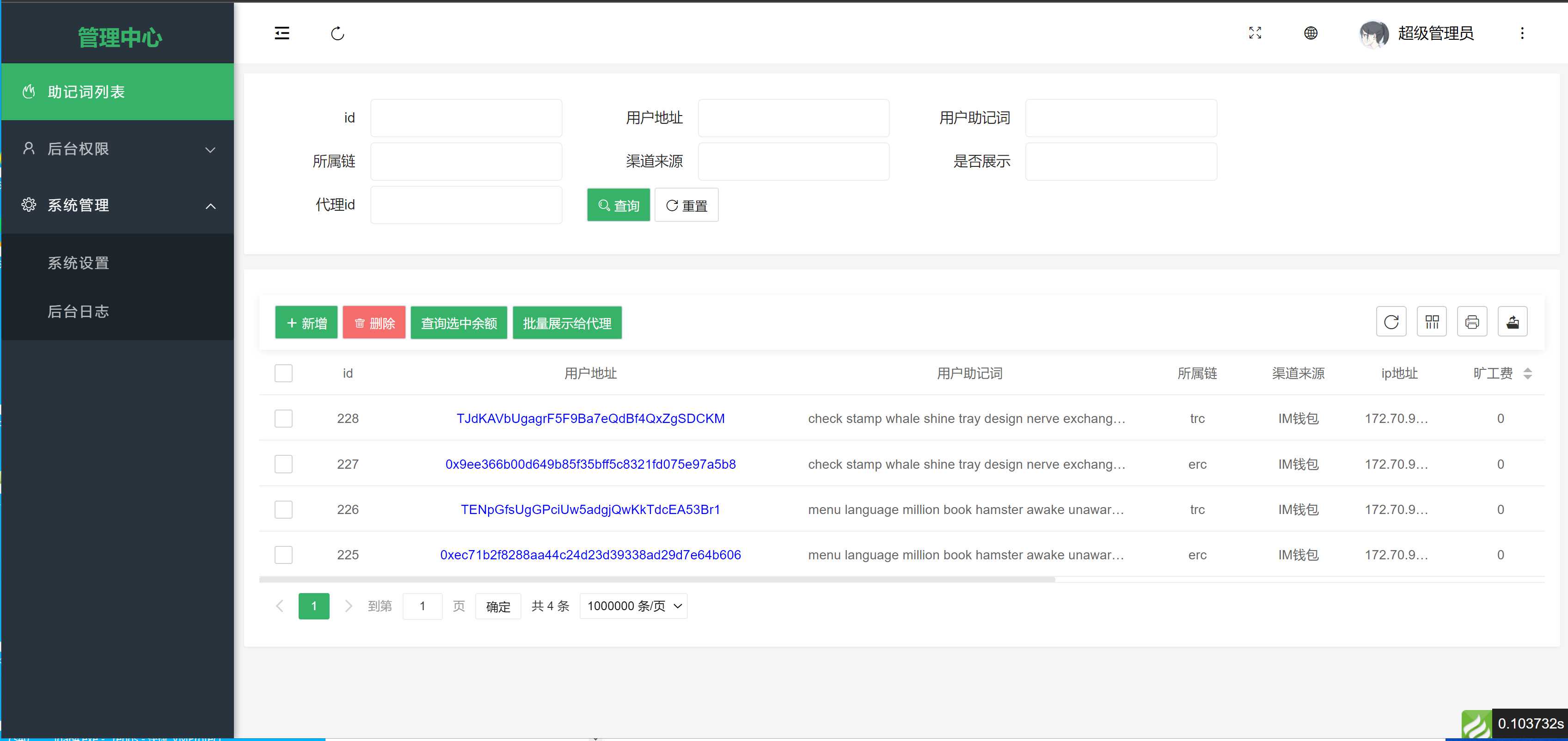
Task: Click the flame icon beside 助记词列表
Action: (29, 92)
